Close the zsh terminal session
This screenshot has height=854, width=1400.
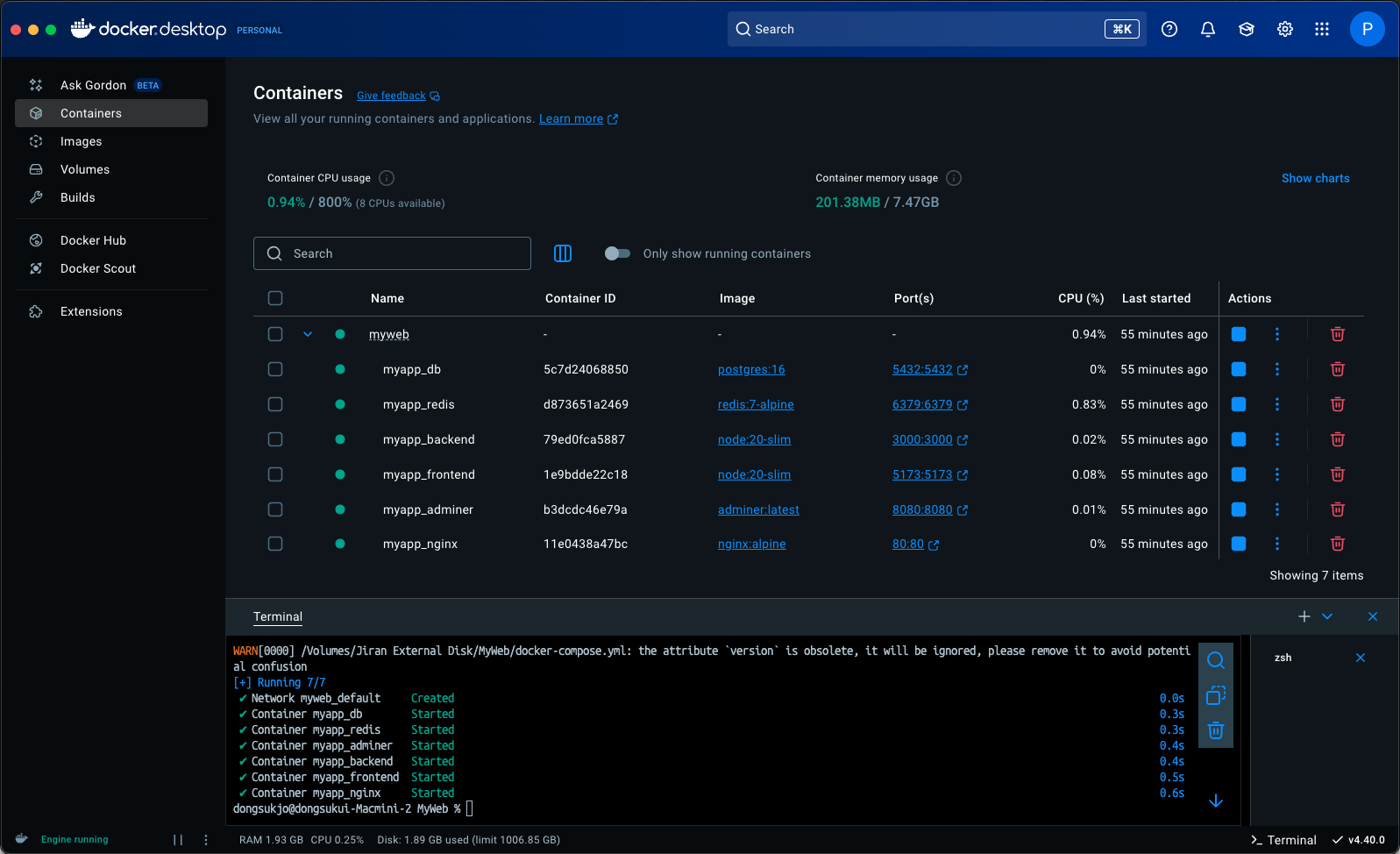1361,658
